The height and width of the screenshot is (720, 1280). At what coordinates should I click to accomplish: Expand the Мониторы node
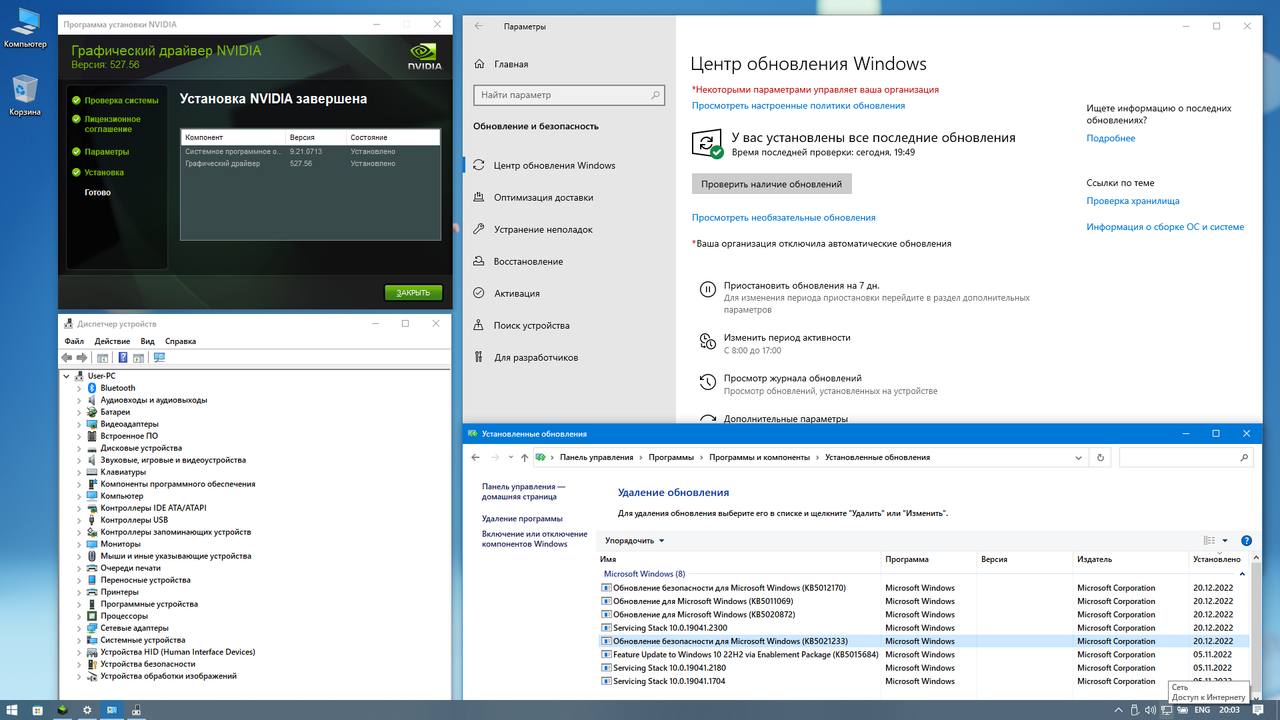[x=79, y=544]
